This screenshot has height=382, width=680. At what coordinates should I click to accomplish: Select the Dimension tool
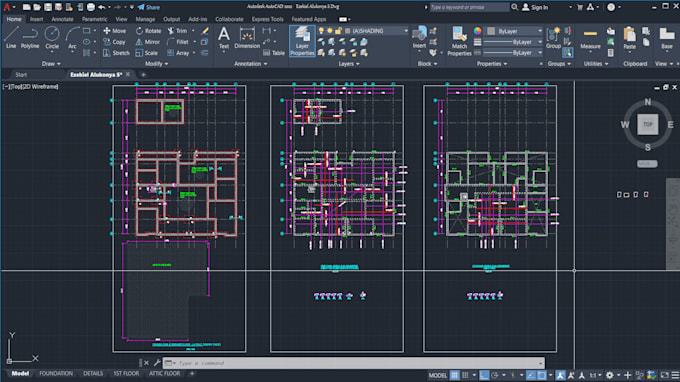[247, 37]
